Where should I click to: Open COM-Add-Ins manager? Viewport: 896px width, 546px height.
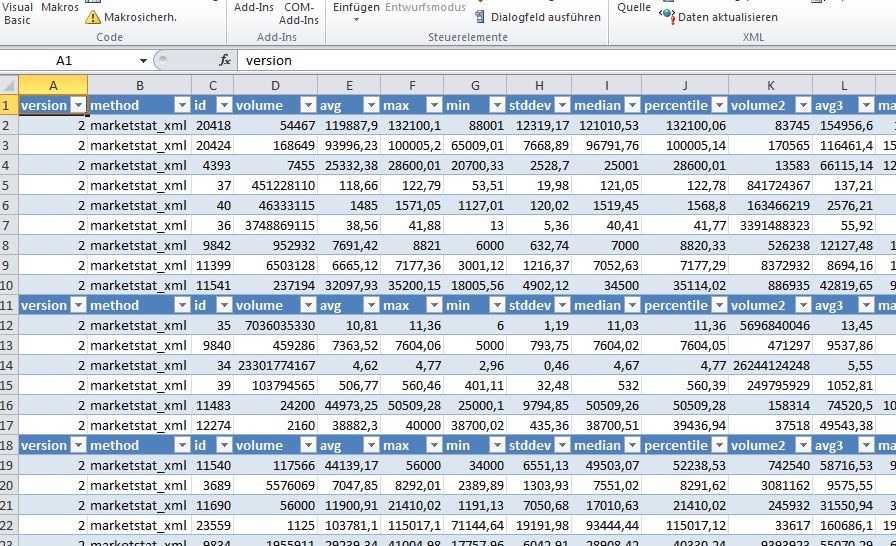[x=298, y=13]
